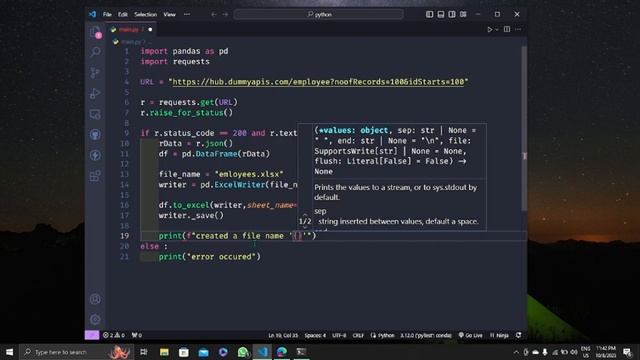This screenshot has height=360, width=640.
Task: Open Microsoft Store from the taskbar
Action: (184, 352)
